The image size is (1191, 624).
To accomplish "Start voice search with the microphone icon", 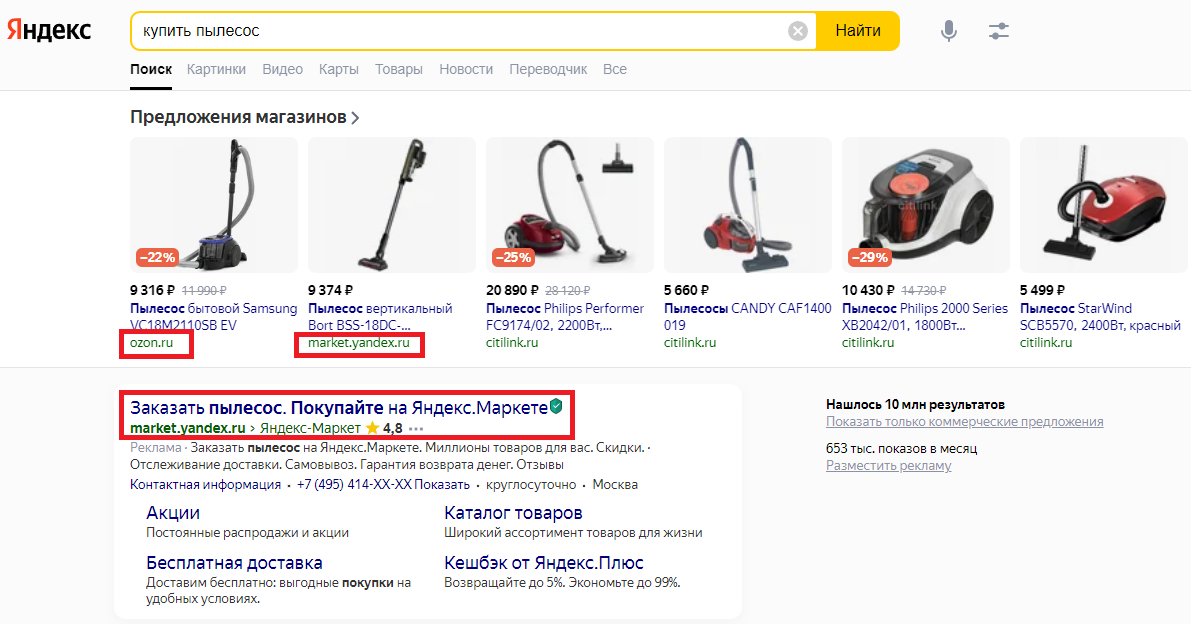I will (x=949, y=31).
